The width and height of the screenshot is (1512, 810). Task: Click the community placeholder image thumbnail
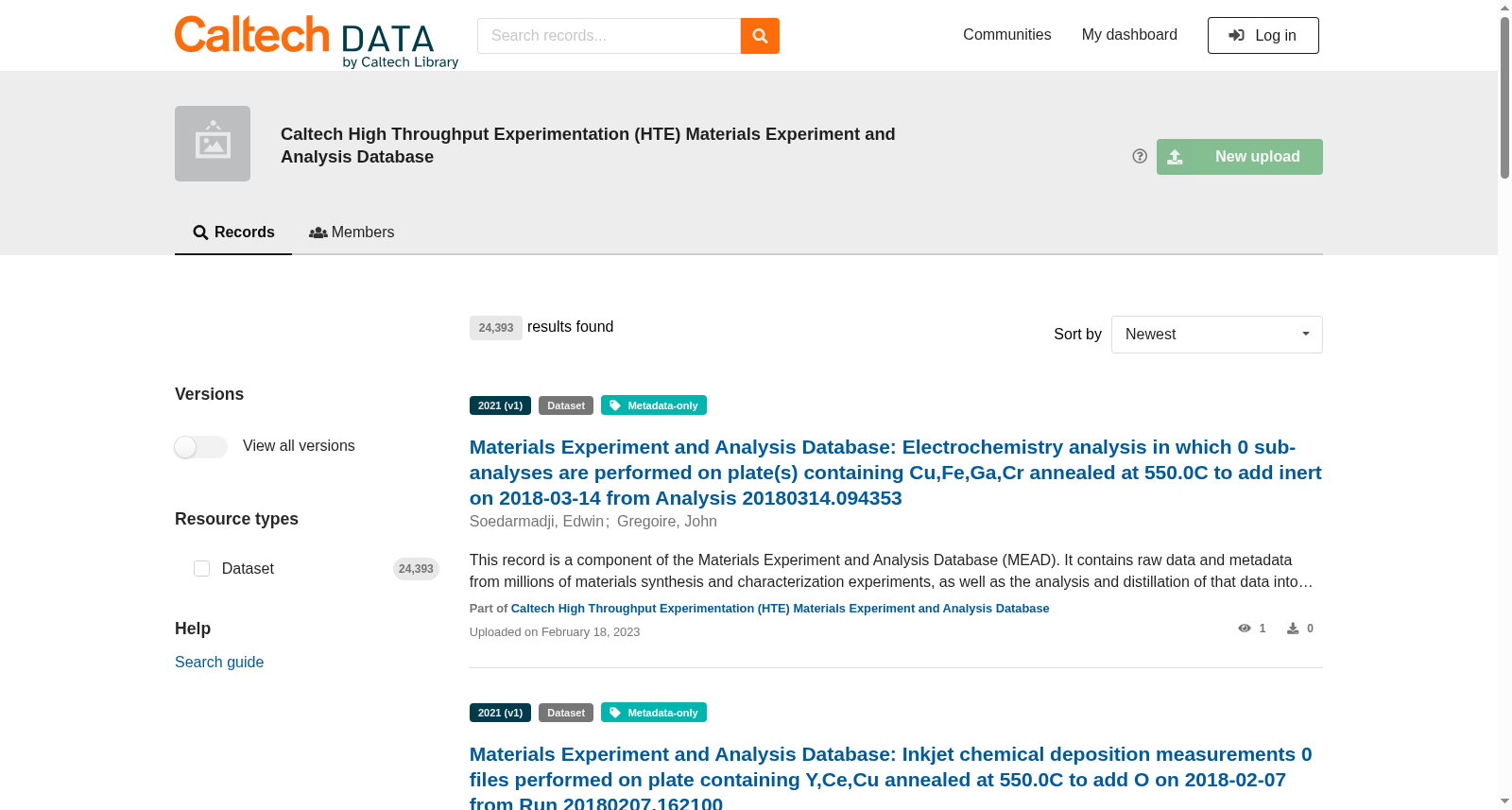coord(213,144)
